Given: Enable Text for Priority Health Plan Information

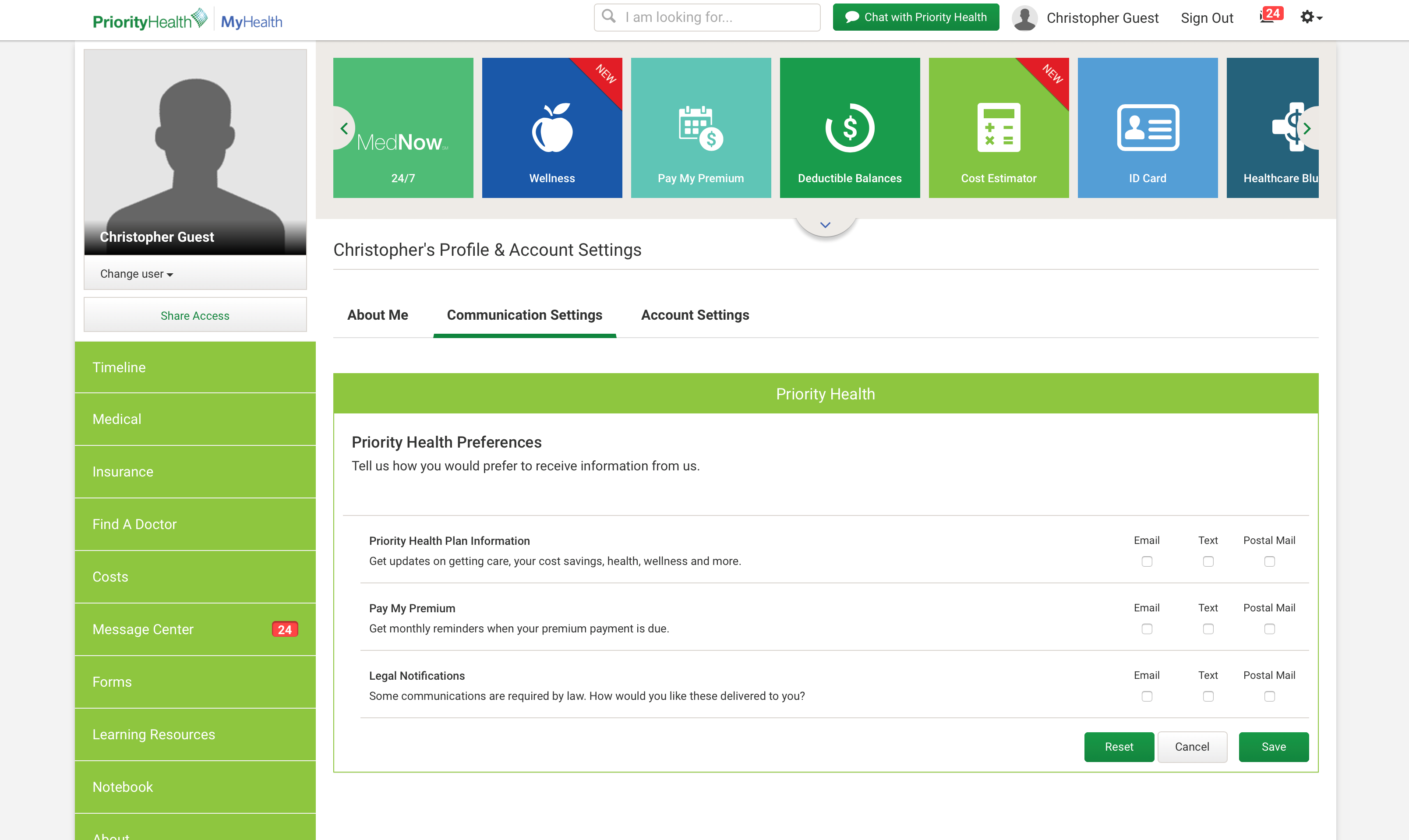Looking at the screenshot, I should [1208, 561].
